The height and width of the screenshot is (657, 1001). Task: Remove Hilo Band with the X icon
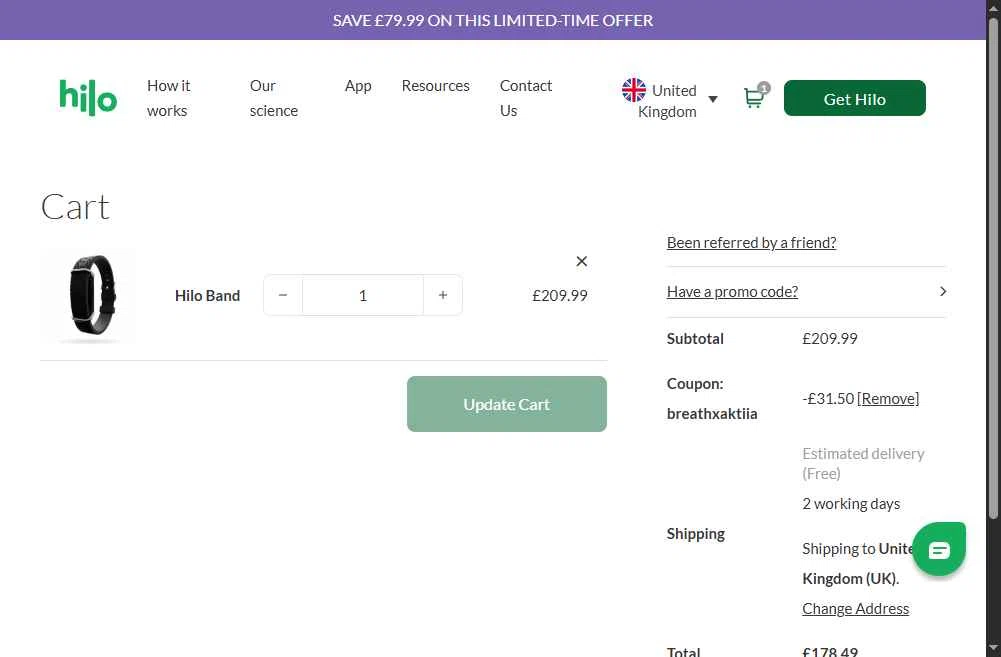[x=582, y=261]
